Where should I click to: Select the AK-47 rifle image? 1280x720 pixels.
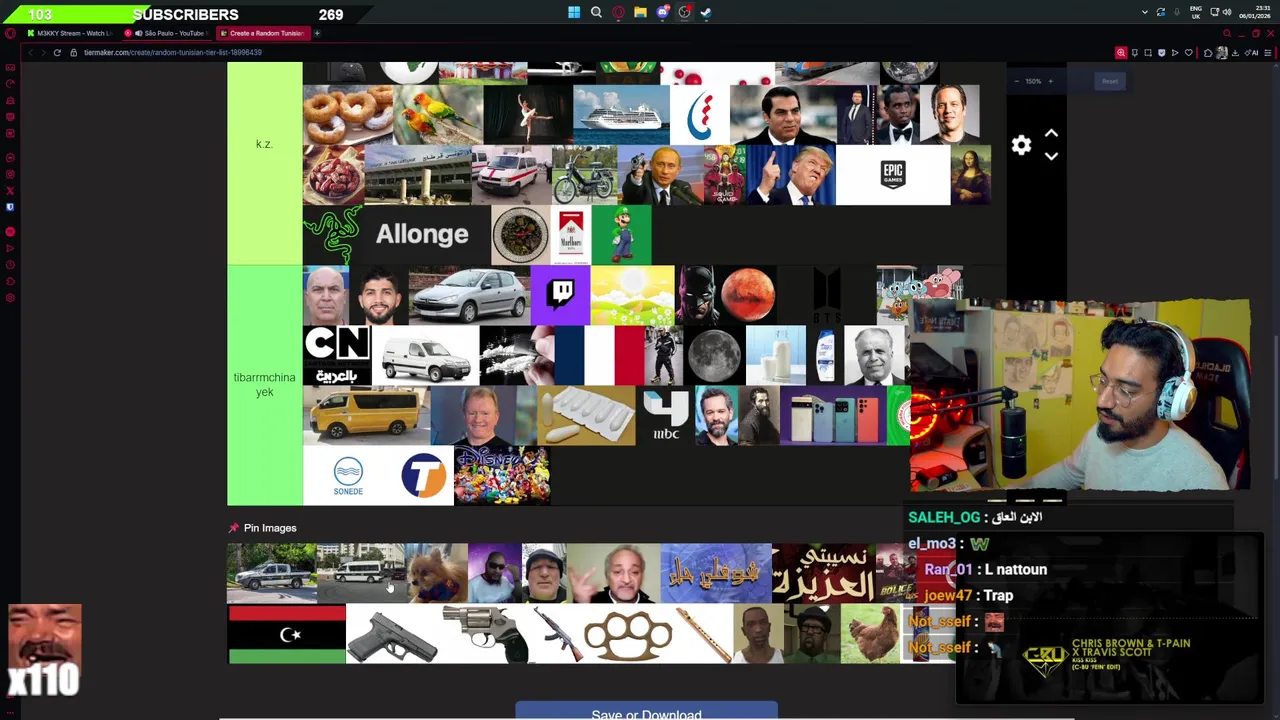coord(556,634)
